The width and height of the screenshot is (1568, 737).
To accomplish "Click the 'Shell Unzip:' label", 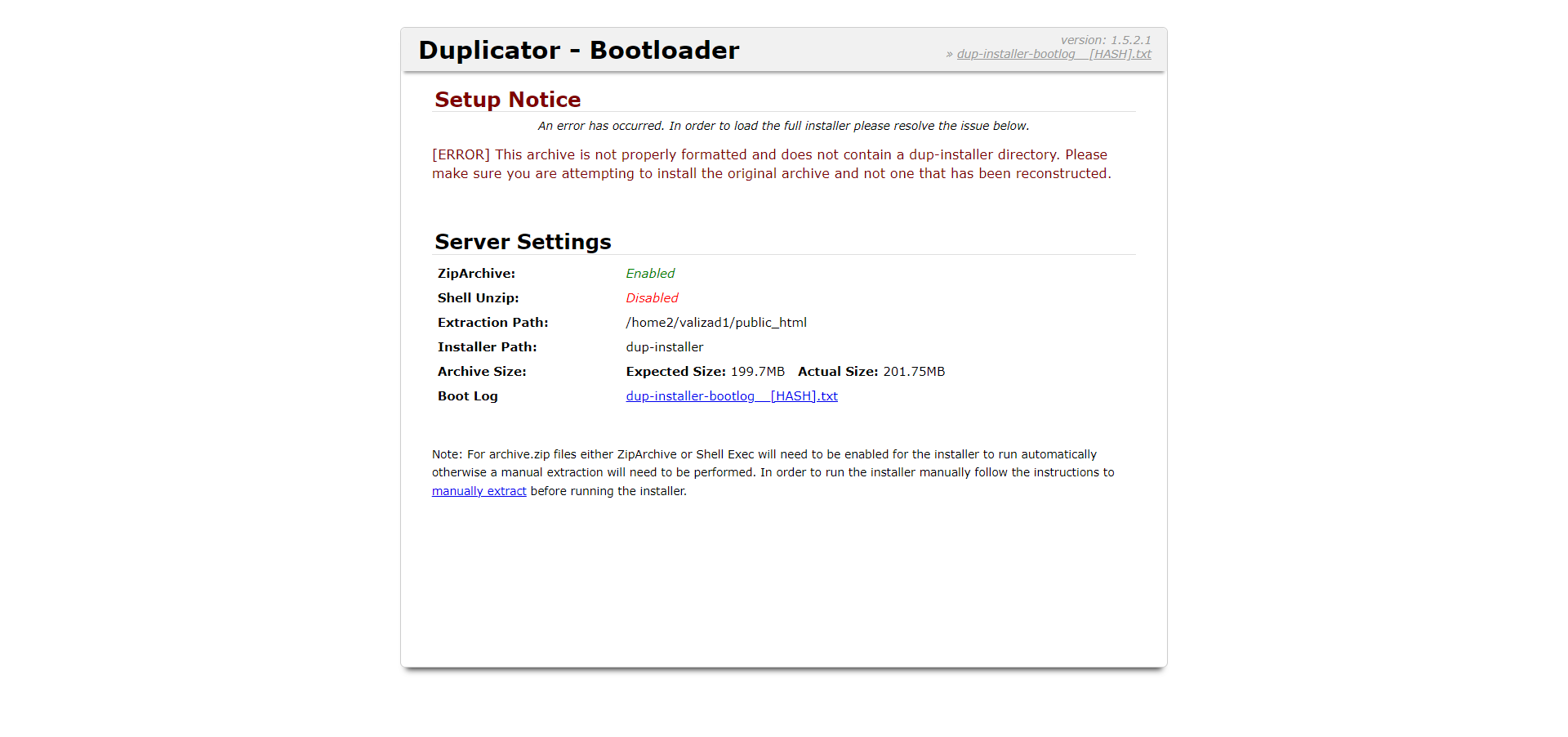I will pos(478,298).
